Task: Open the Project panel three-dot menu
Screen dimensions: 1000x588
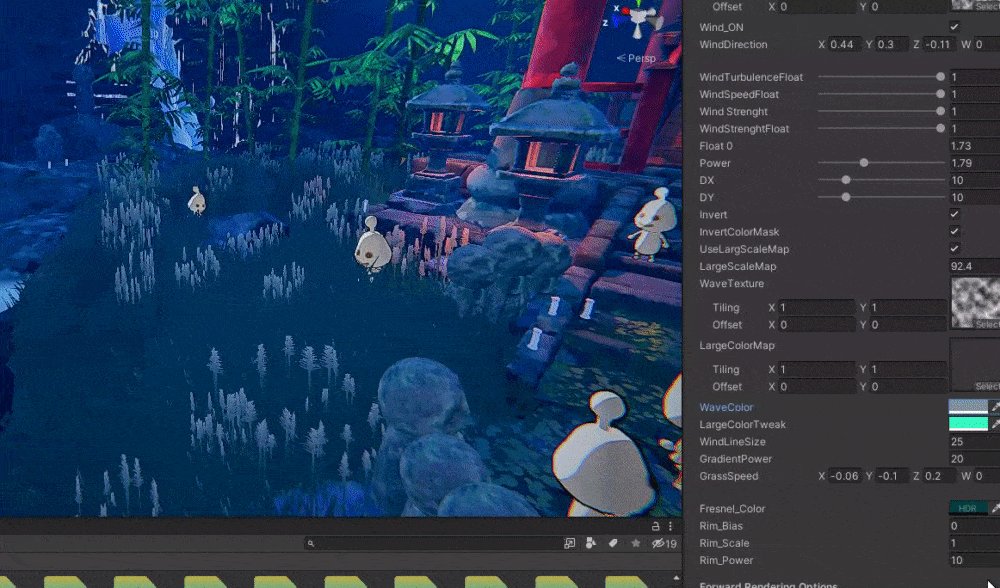Action: tap(670, 526)
